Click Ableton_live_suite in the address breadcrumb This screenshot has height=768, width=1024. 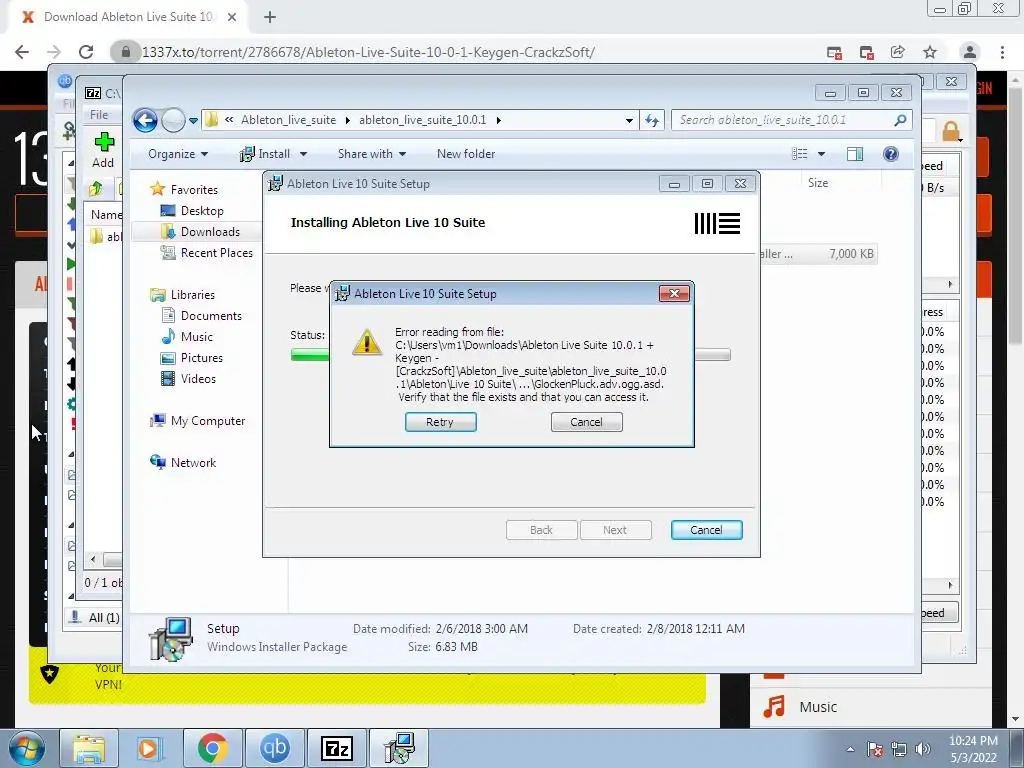tap(288, 120)
